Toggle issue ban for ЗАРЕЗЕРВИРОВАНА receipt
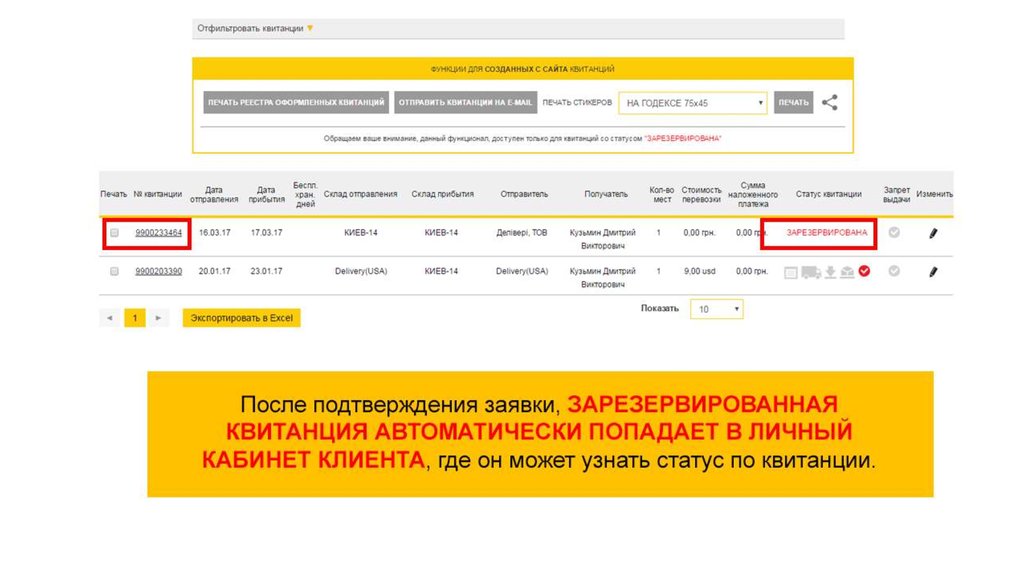This screenshot has width=1024, height=574. coord(895,232)
